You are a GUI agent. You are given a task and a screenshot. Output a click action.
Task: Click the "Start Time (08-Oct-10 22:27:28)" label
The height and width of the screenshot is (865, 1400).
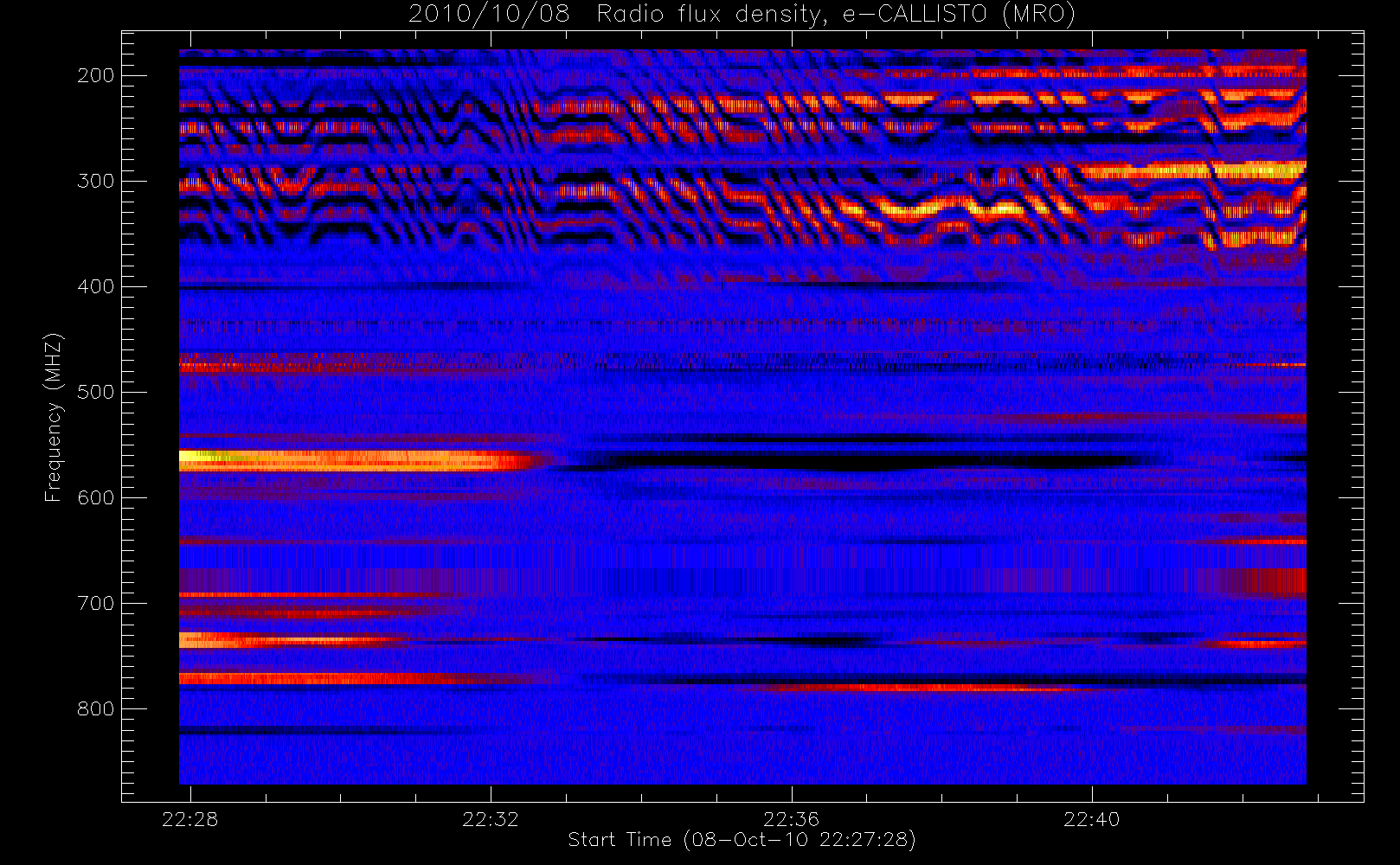(x=742, y=840)
